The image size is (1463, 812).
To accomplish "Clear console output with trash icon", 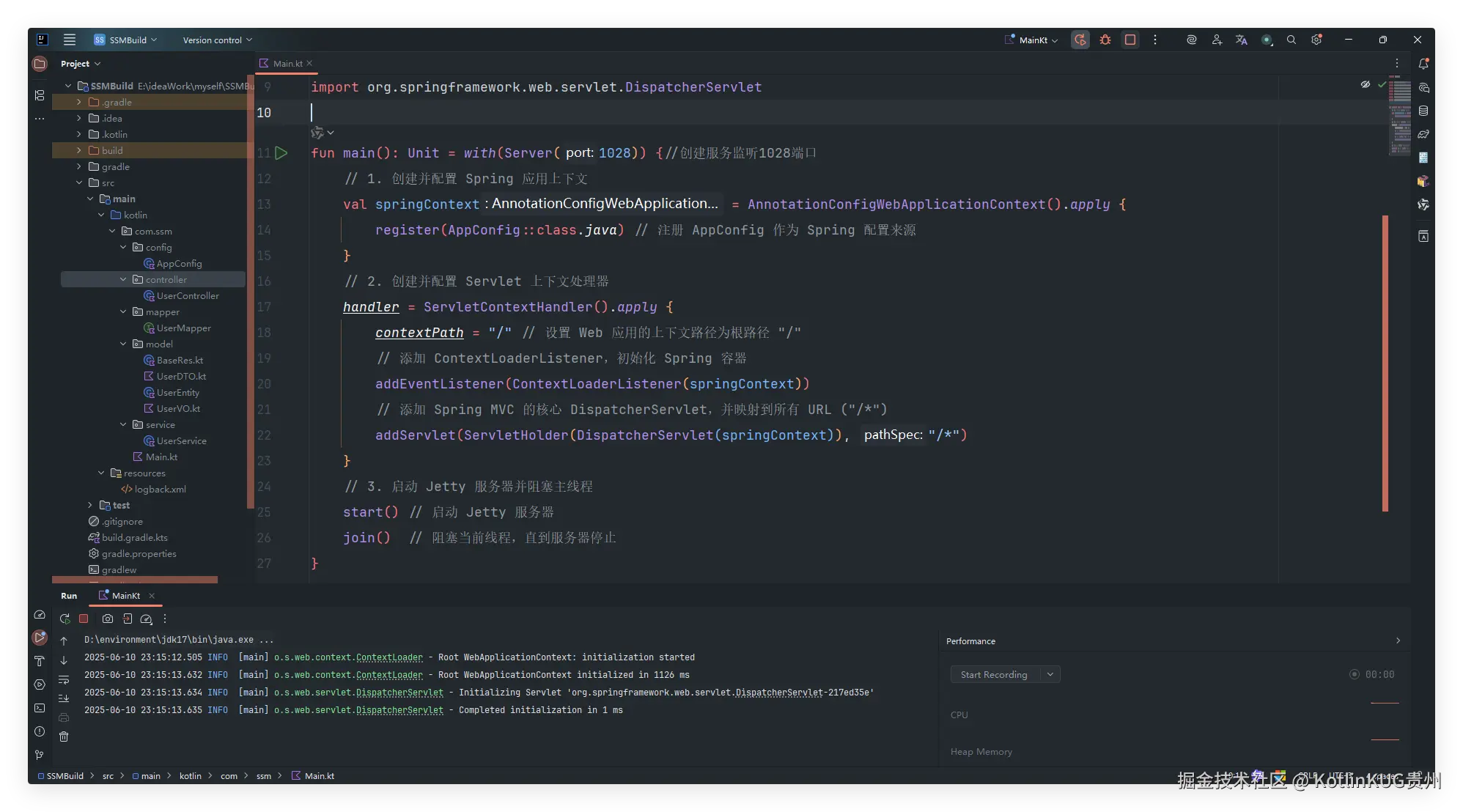I will click(64, 737).
